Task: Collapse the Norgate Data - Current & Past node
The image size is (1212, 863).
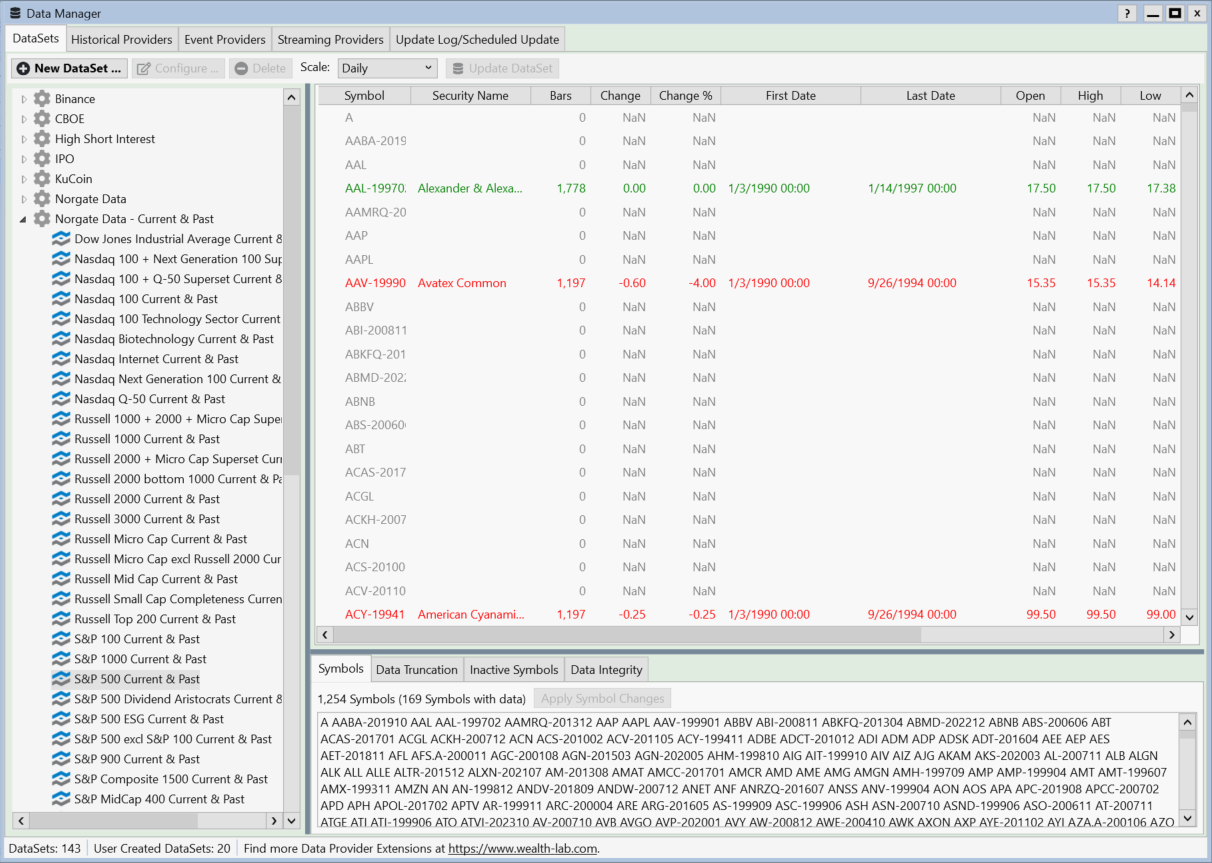Action: (24, 219)
